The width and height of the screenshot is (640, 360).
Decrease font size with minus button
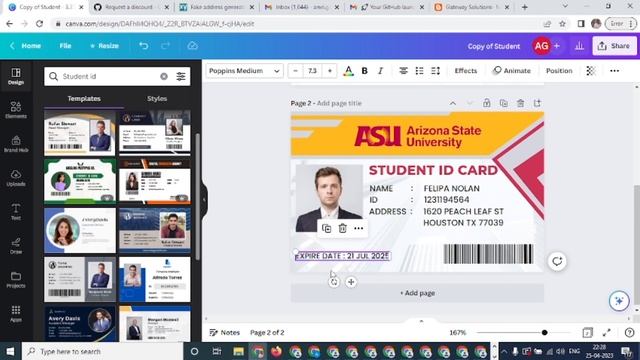295,71
